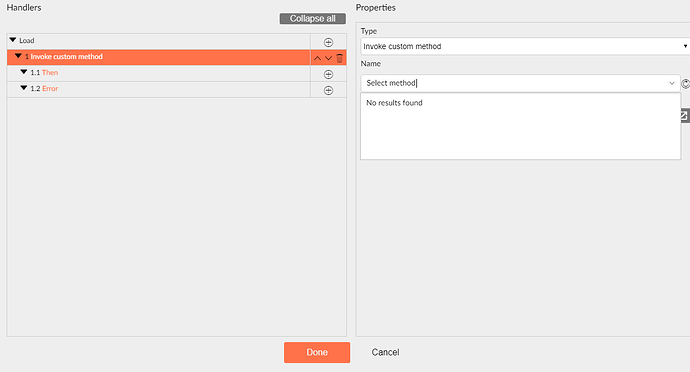The image size is (690, 372).
Task: Add an action under 1.2 Error
Action: click(x=328, y=90)
